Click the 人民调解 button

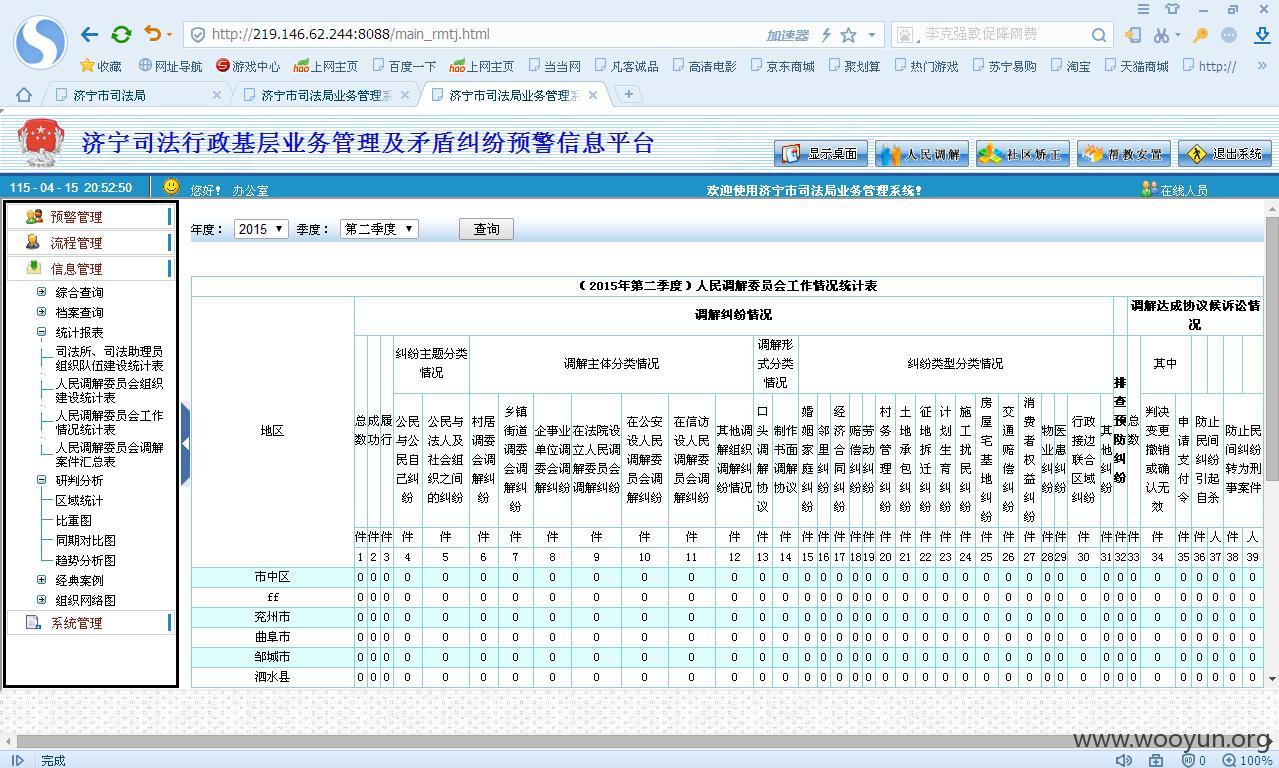(x=922, y=154)
